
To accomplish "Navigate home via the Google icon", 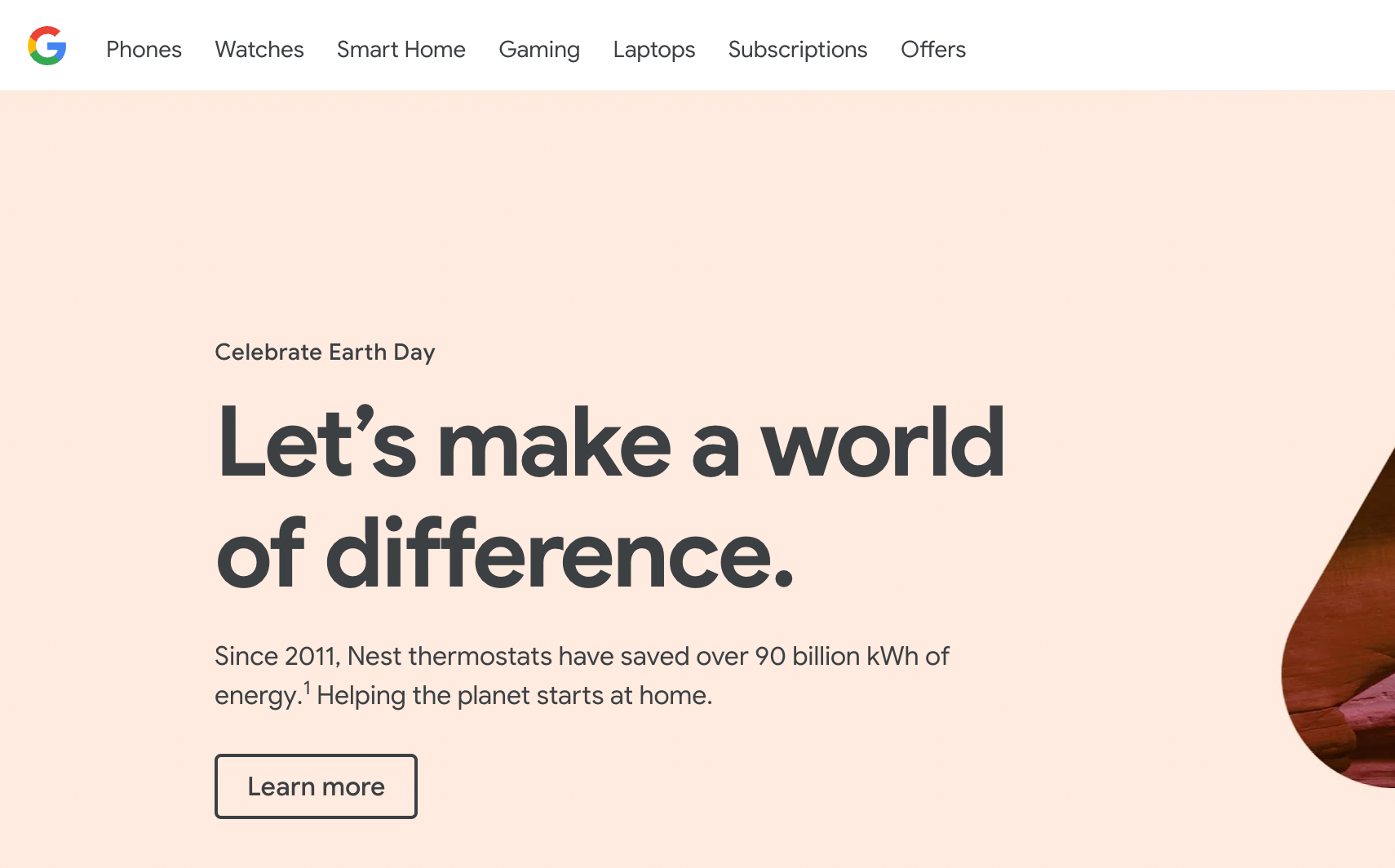I will [x=46, y=46].
